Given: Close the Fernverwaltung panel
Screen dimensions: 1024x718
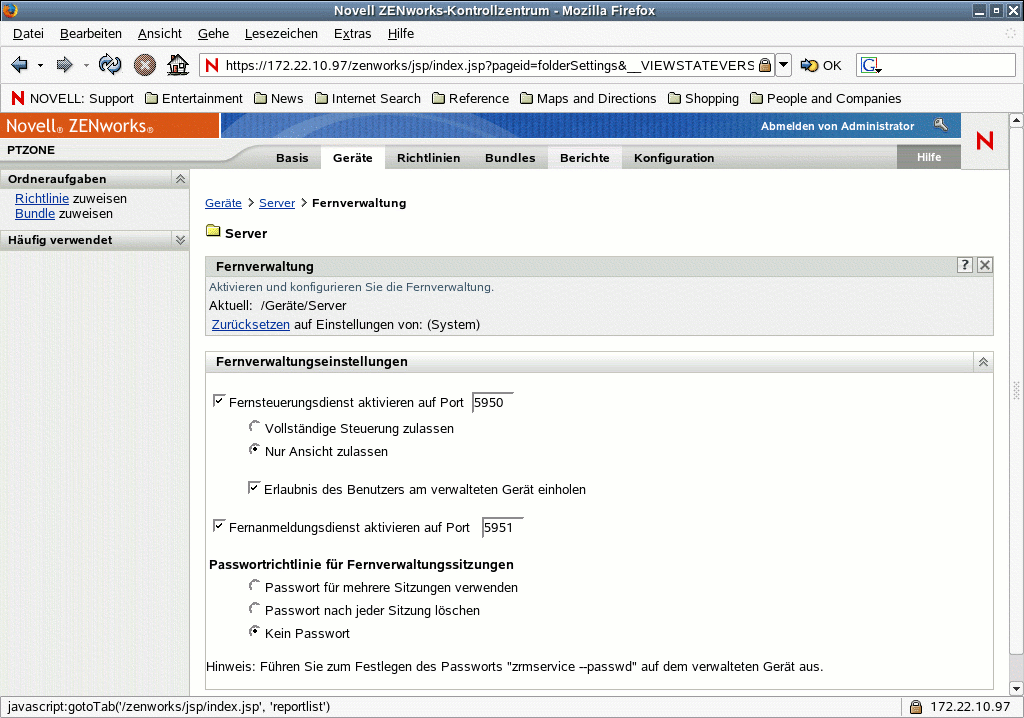Looking at the screenshot, I should 985,265.
